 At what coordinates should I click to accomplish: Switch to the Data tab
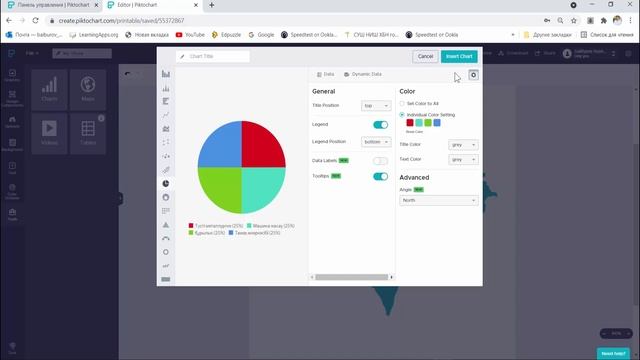[326, 74]
